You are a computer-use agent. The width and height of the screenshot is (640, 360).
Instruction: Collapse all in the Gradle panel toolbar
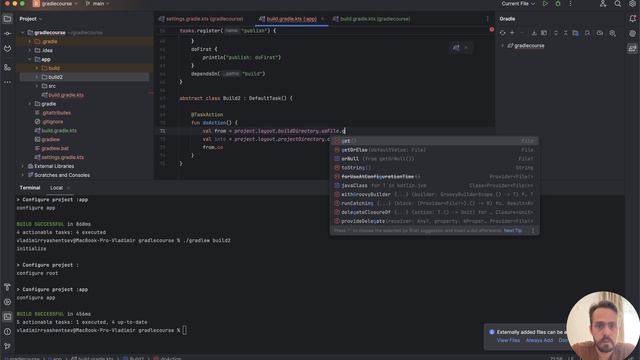click(565, 33)
